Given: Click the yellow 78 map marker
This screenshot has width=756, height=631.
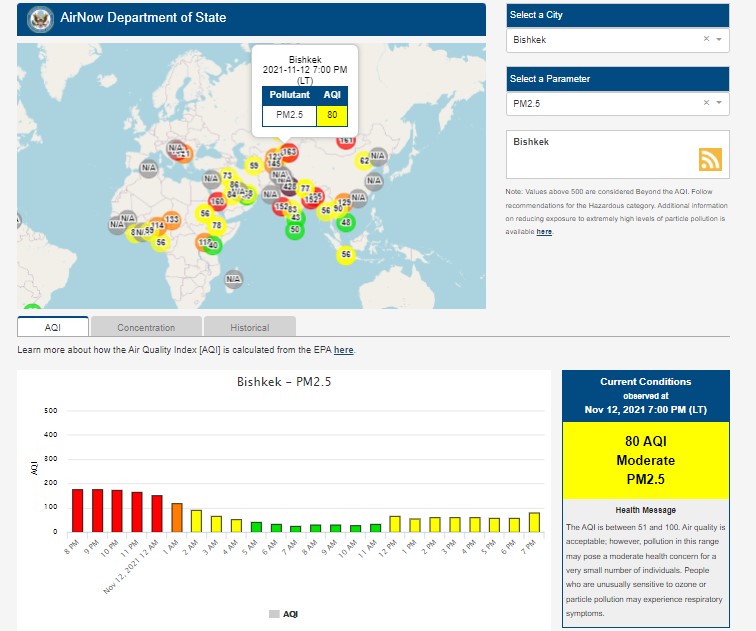Looking at the screenshot, I should coord(215,226).
